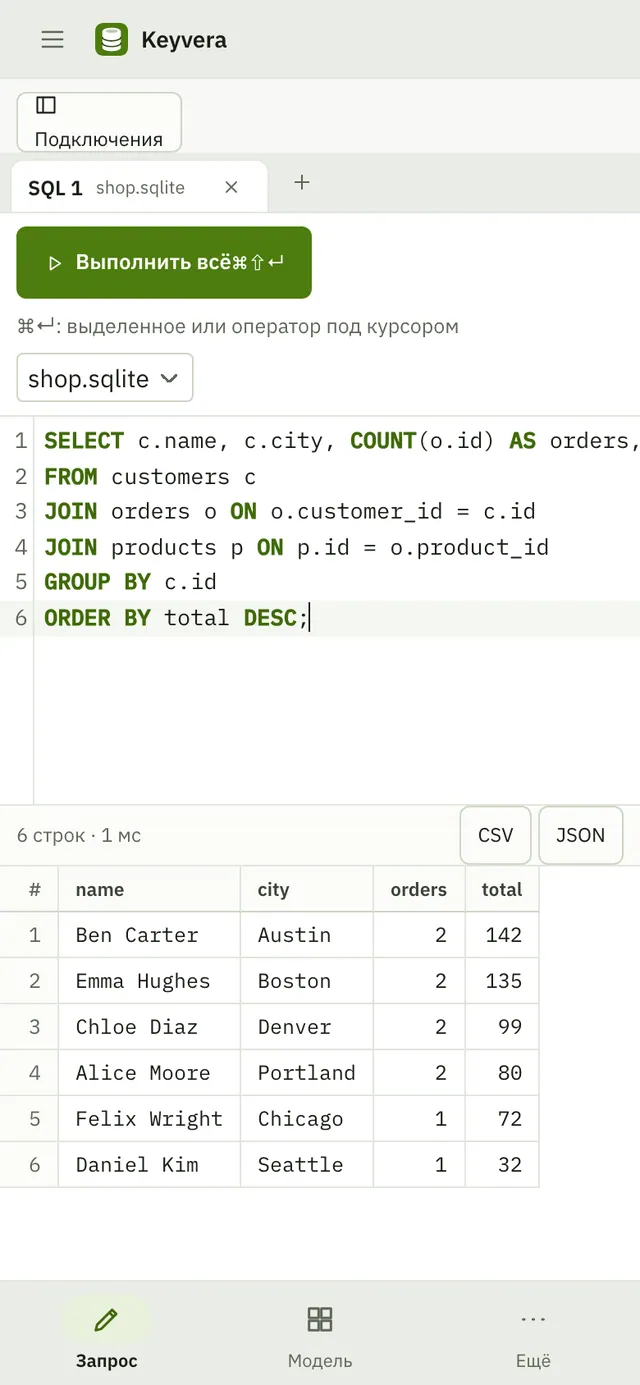
Task: Click the Seattle city cell
Action: (307, 1165)
